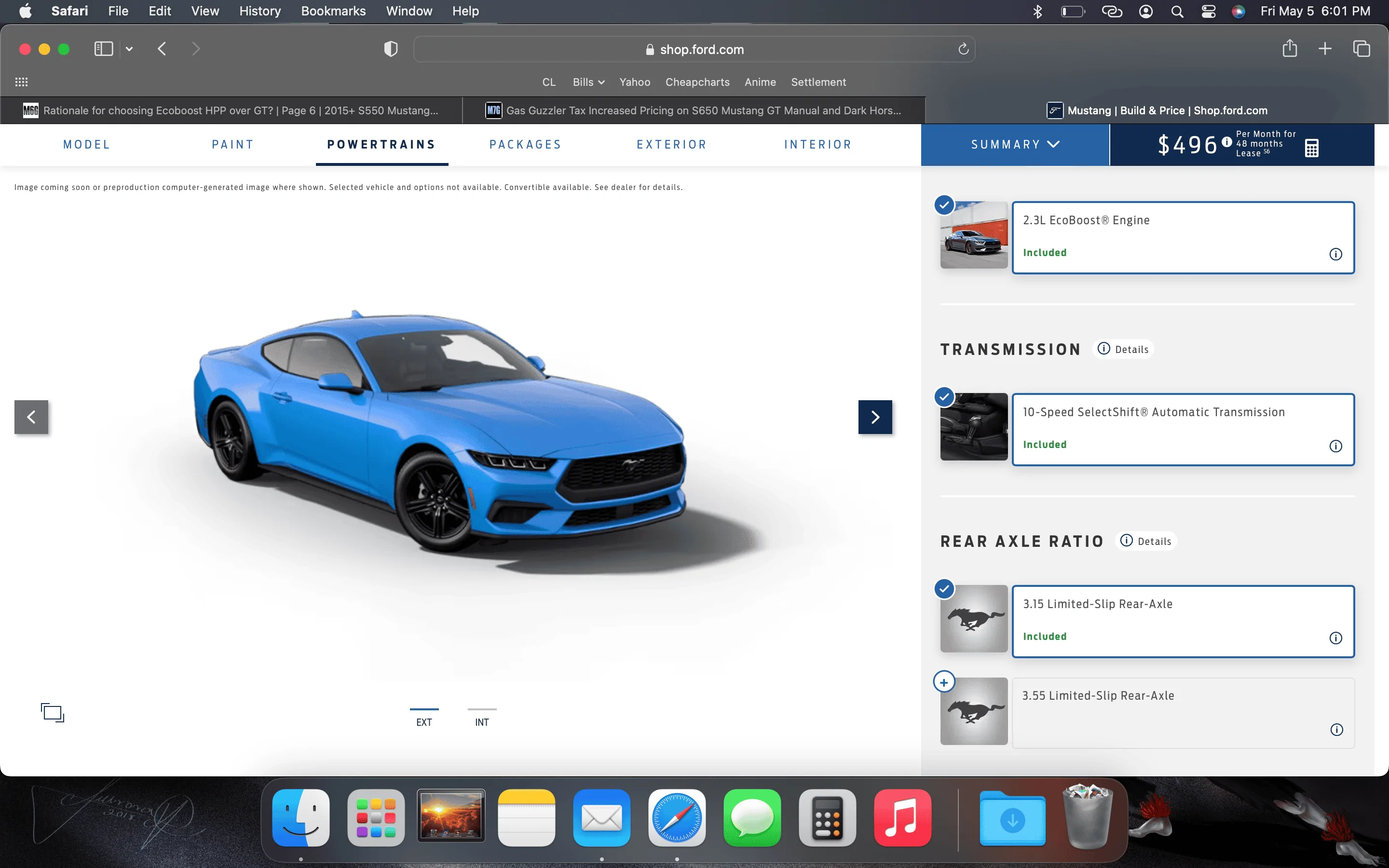Go to the MODEL step
Viewport: 1389px width, 868px height.
[x=87, y=145]
